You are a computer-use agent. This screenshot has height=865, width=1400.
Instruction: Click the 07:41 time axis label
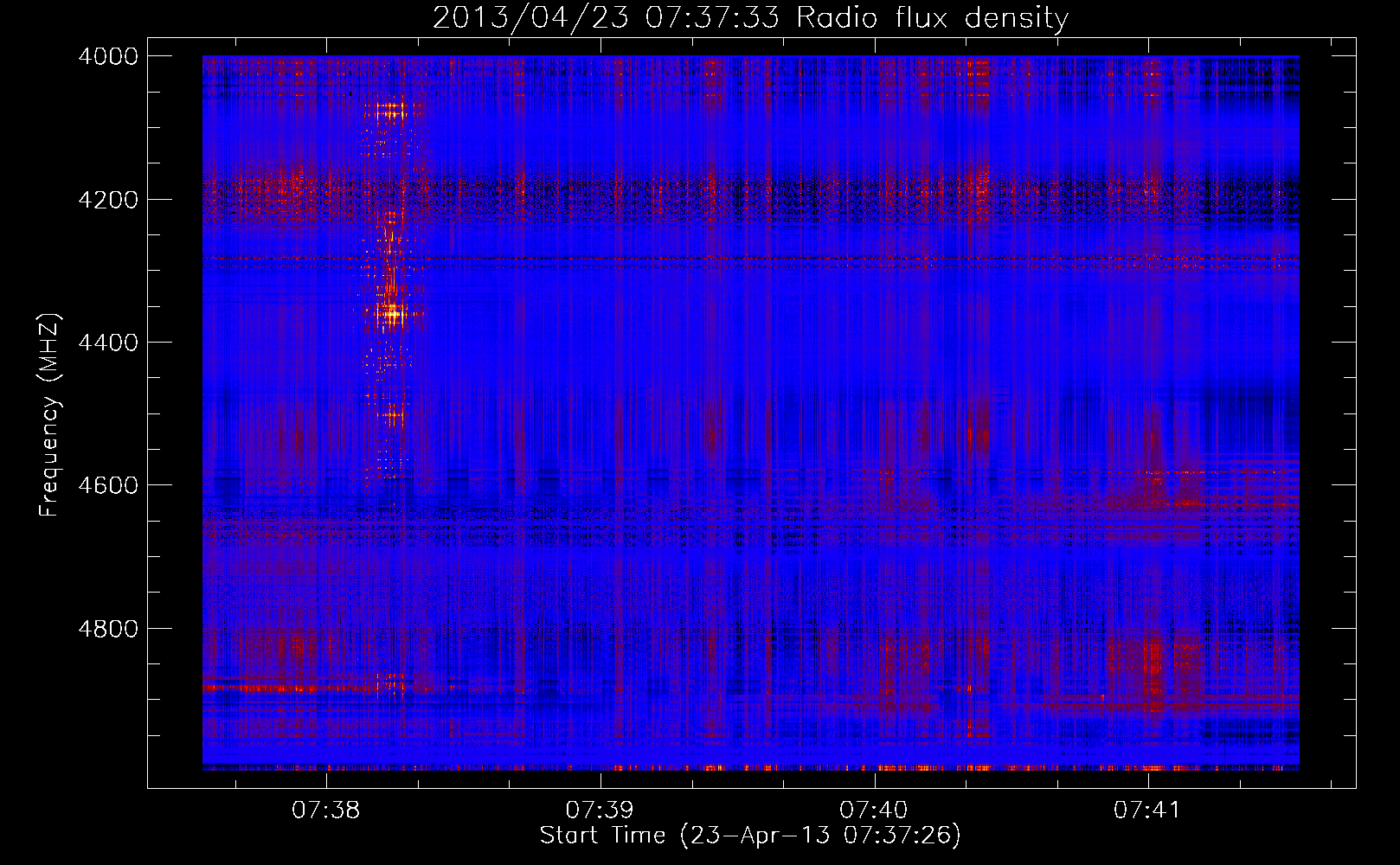click(1147, 810)
